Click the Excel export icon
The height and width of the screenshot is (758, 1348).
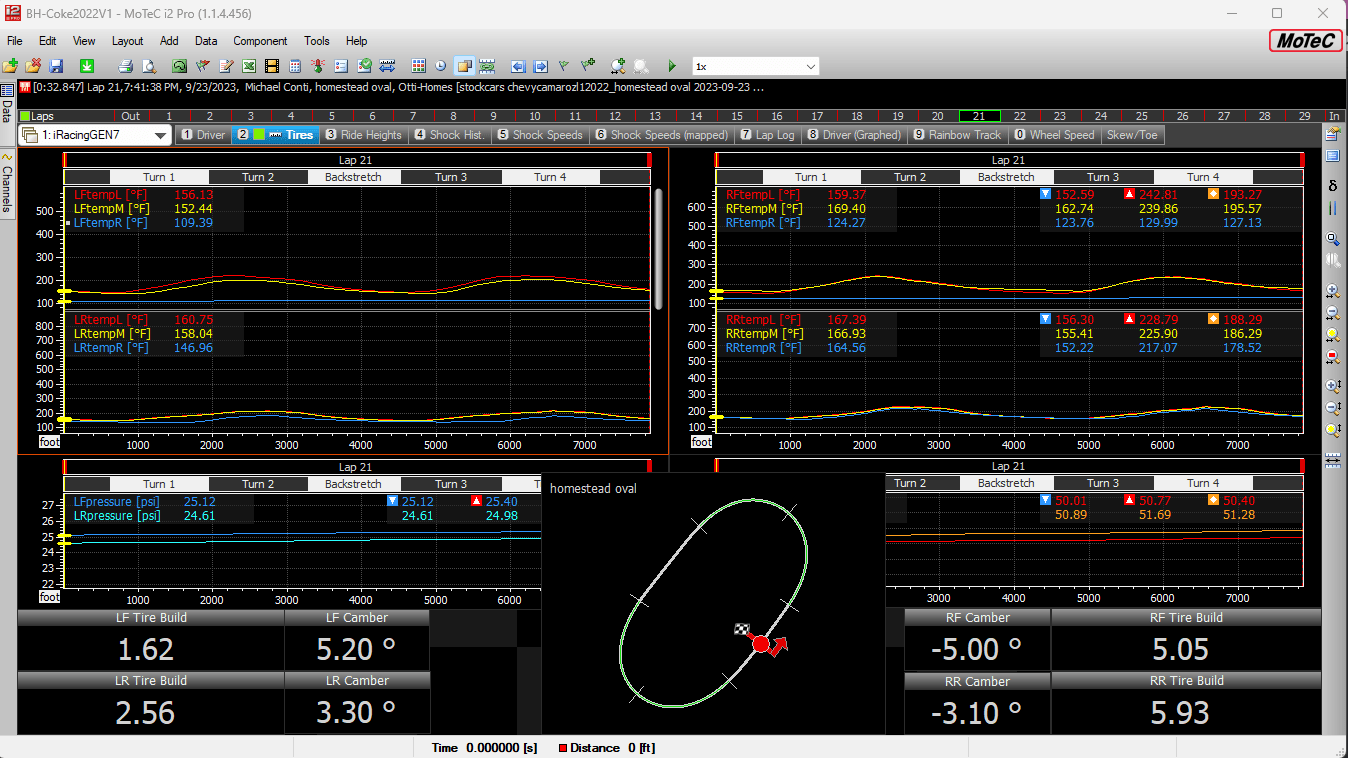coord(248,66)
